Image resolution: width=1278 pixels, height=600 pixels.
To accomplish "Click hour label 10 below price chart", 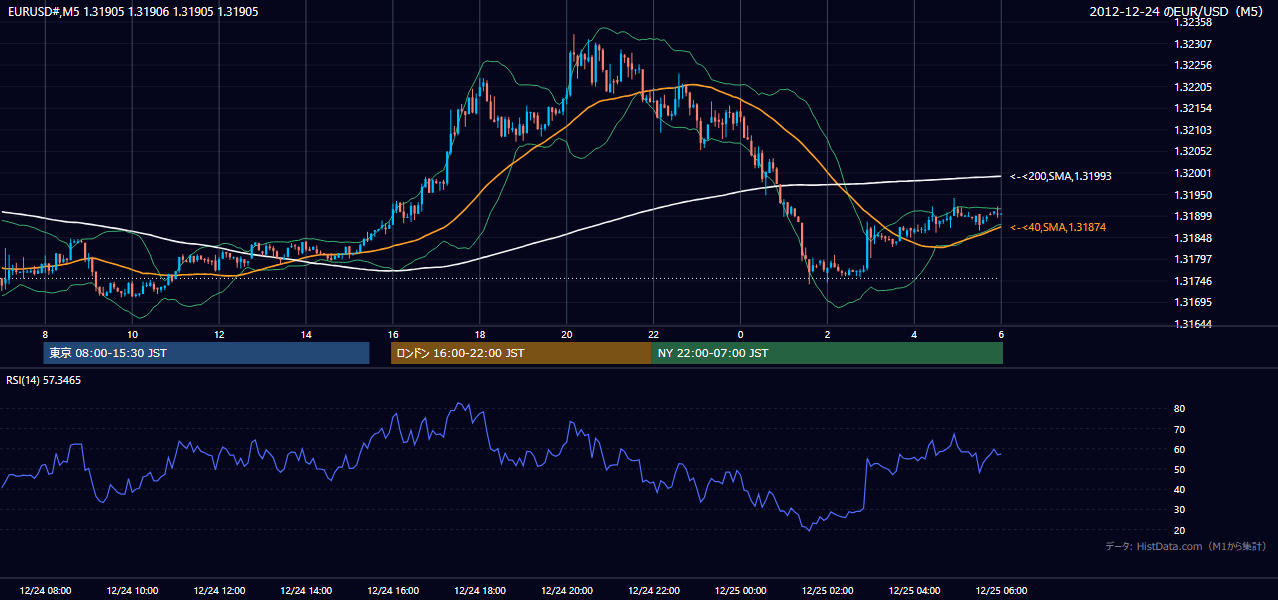I will coord(132,334).
